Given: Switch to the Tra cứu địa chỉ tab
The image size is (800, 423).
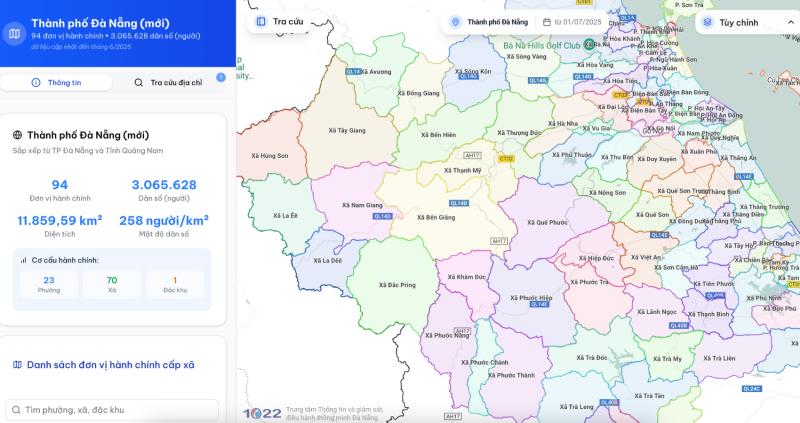Looking at the screenshot, I should [x=169, y=82].
